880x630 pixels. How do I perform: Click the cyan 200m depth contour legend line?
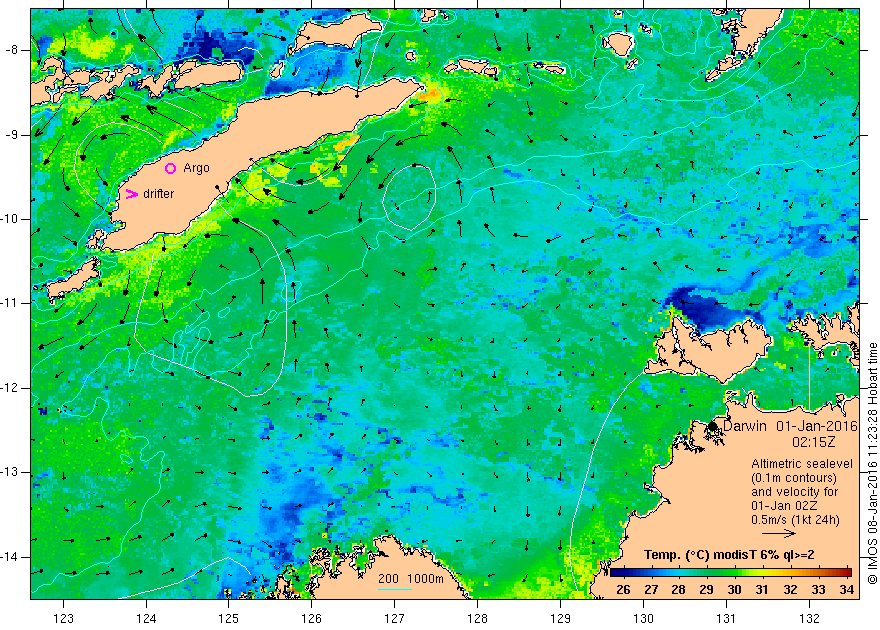(x=395, y=589)
